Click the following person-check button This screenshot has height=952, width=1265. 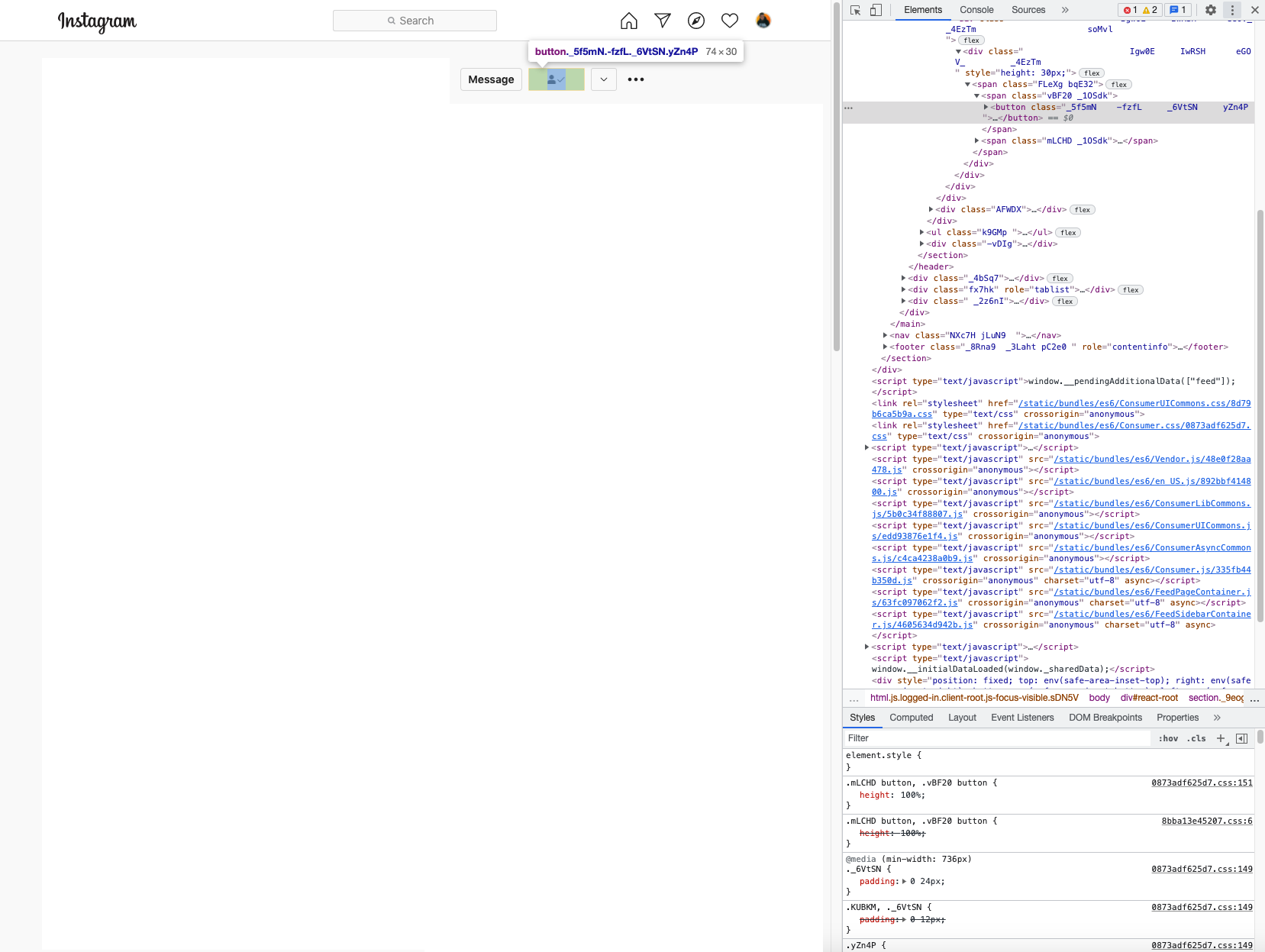tap(557, 79)
